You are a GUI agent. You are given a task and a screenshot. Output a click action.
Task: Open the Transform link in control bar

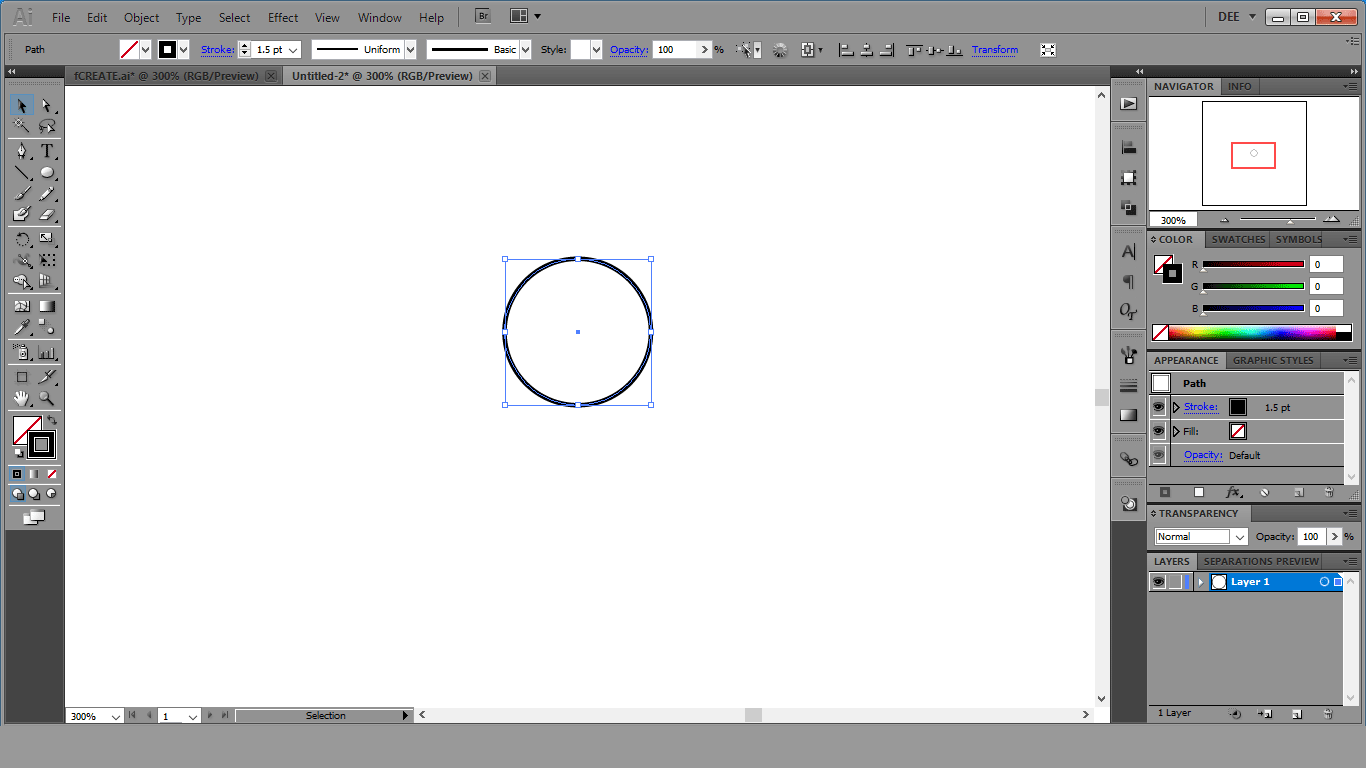tap(995, 50)
